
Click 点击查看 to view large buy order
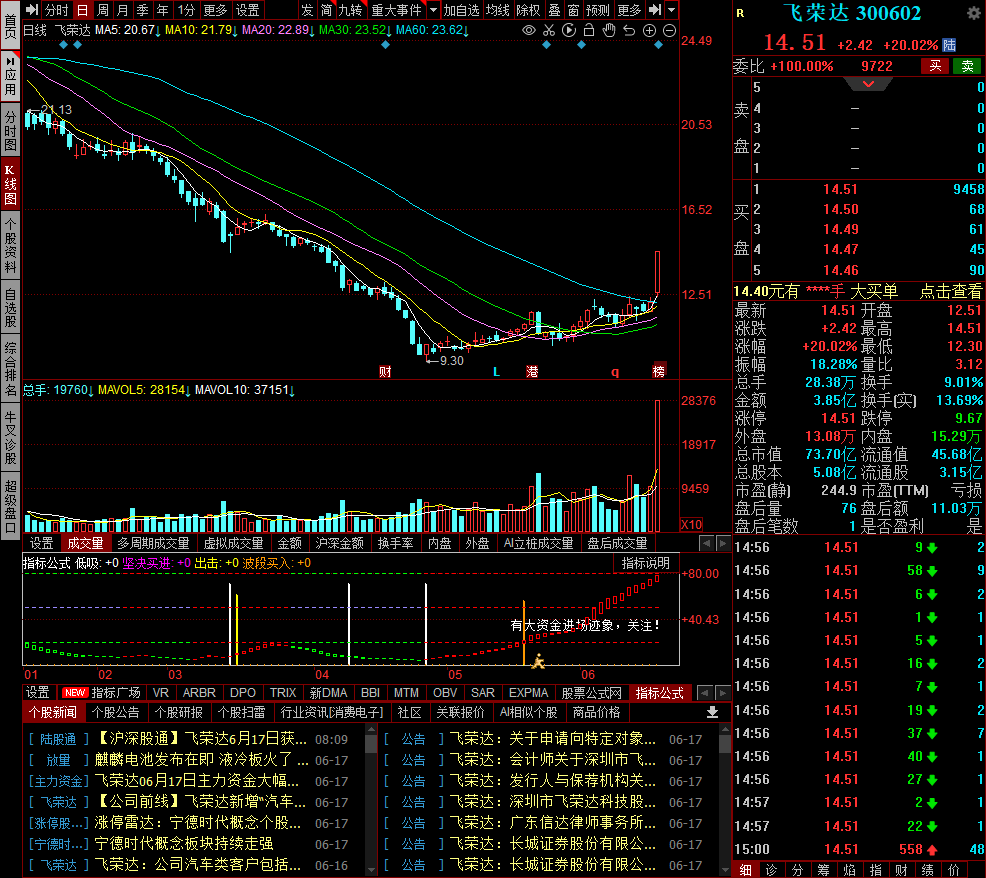coord(950,291)
